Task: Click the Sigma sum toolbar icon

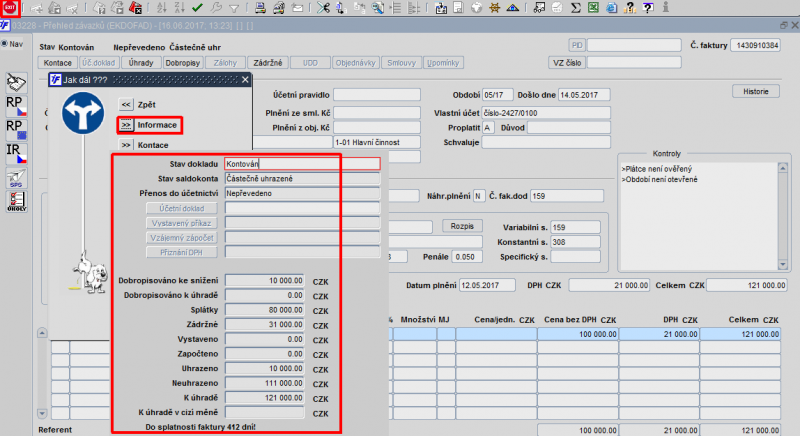Action: (576, 9)
